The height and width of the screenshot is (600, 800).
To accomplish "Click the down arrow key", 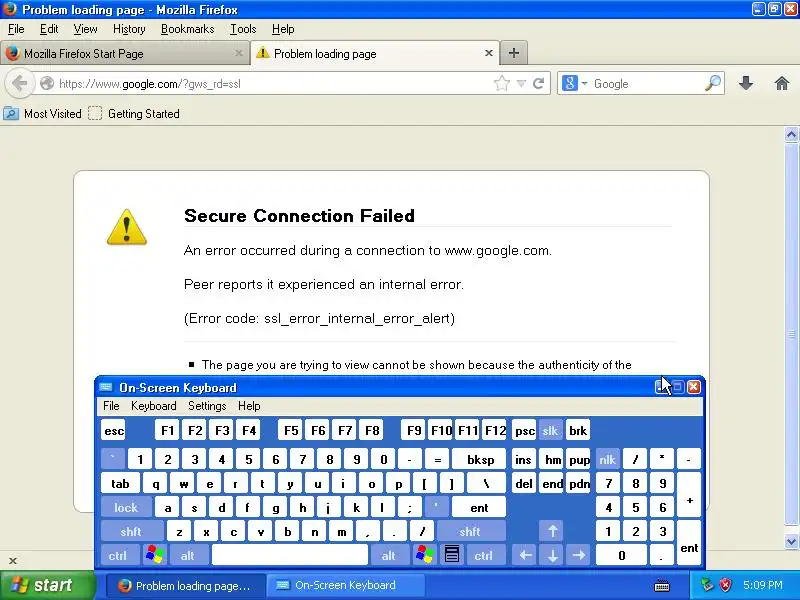I will coord(552,555).
